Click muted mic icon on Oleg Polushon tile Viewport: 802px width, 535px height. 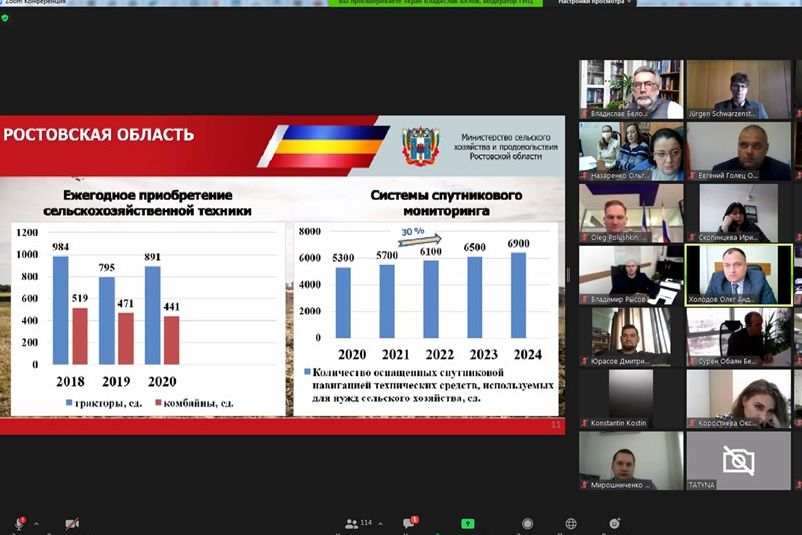pos(585,237)
